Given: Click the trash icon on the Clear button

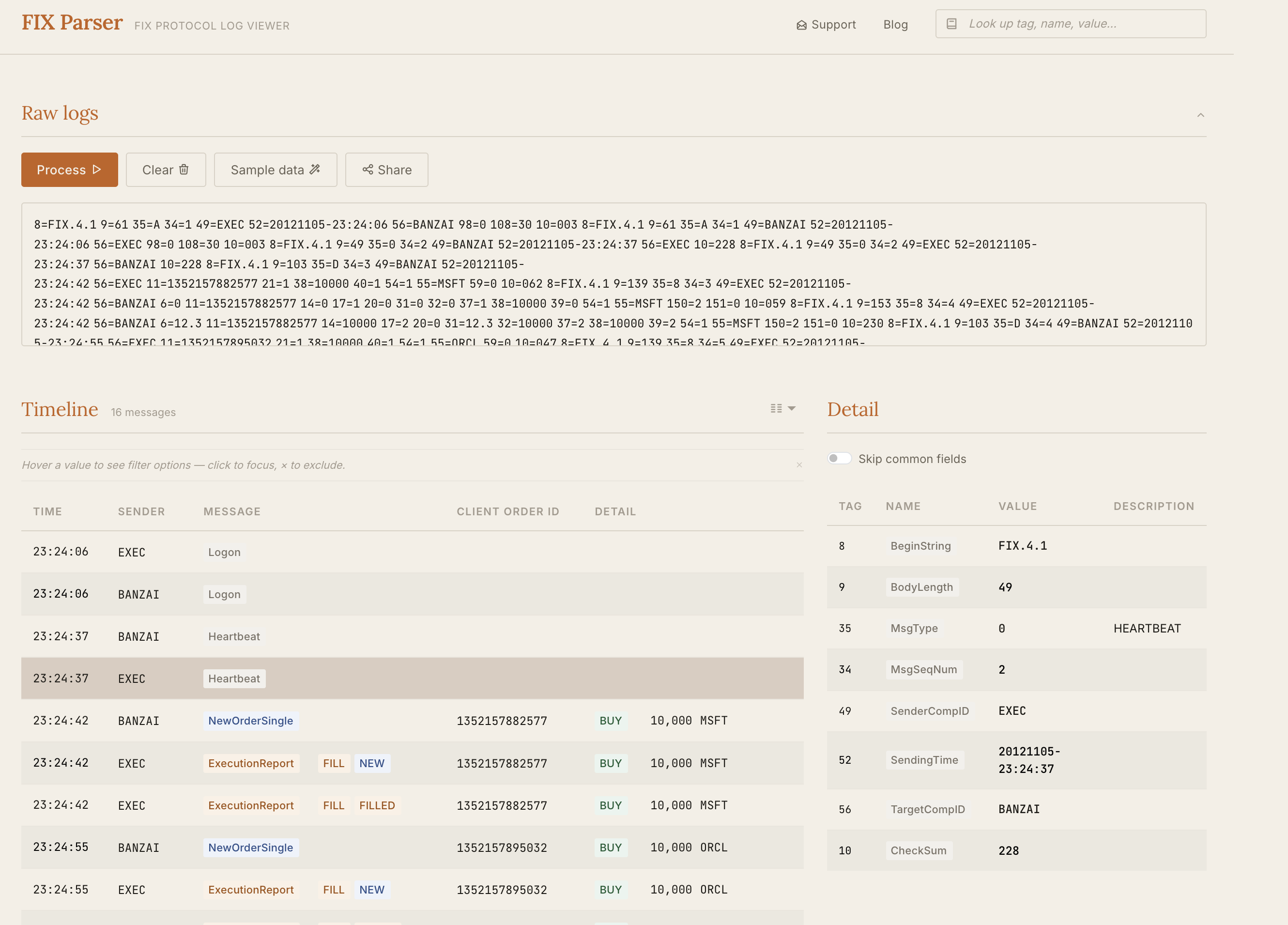Looking at the screenshot, I should (184, 169).
